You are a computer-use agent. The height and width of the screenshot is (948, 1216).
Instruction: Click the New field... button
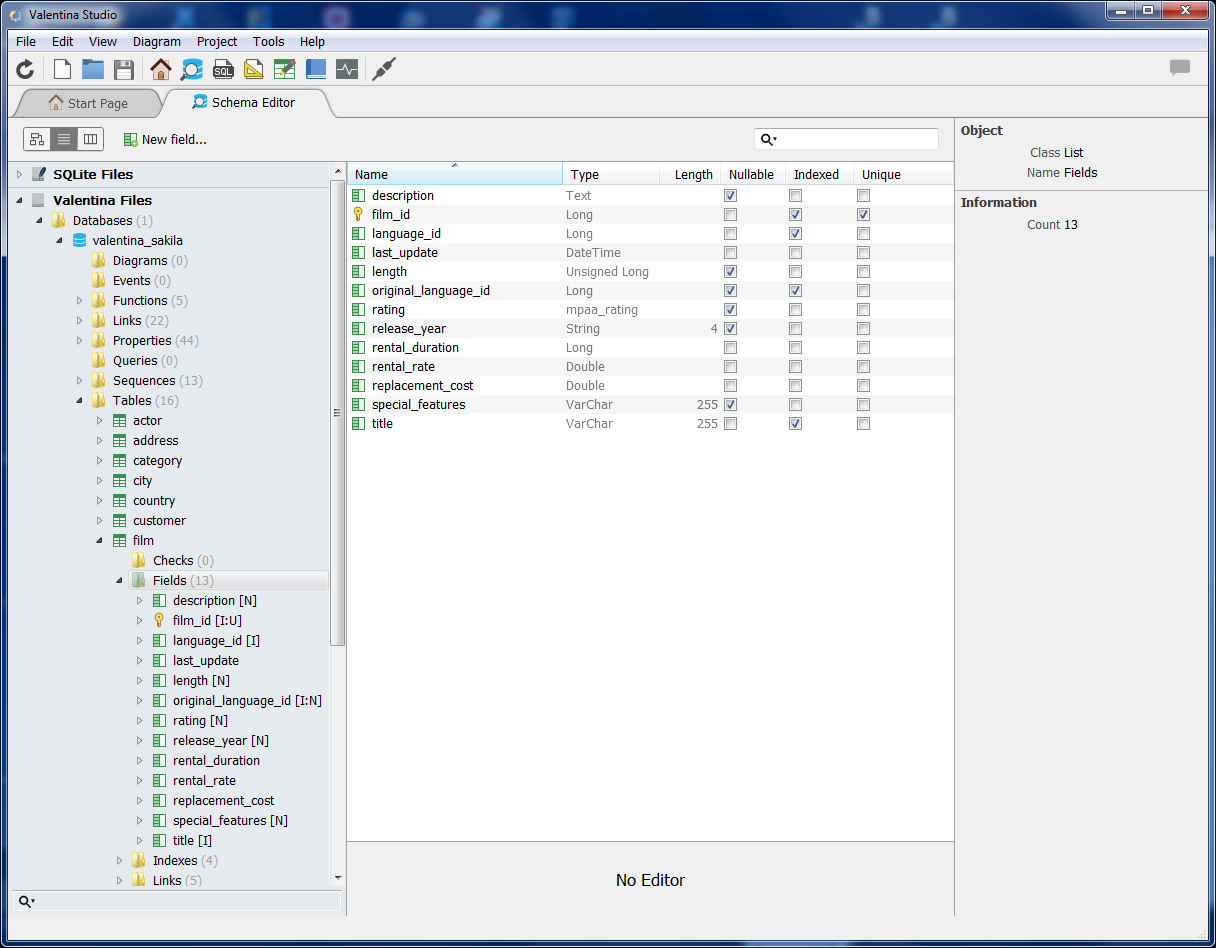(x=165, y=140)
